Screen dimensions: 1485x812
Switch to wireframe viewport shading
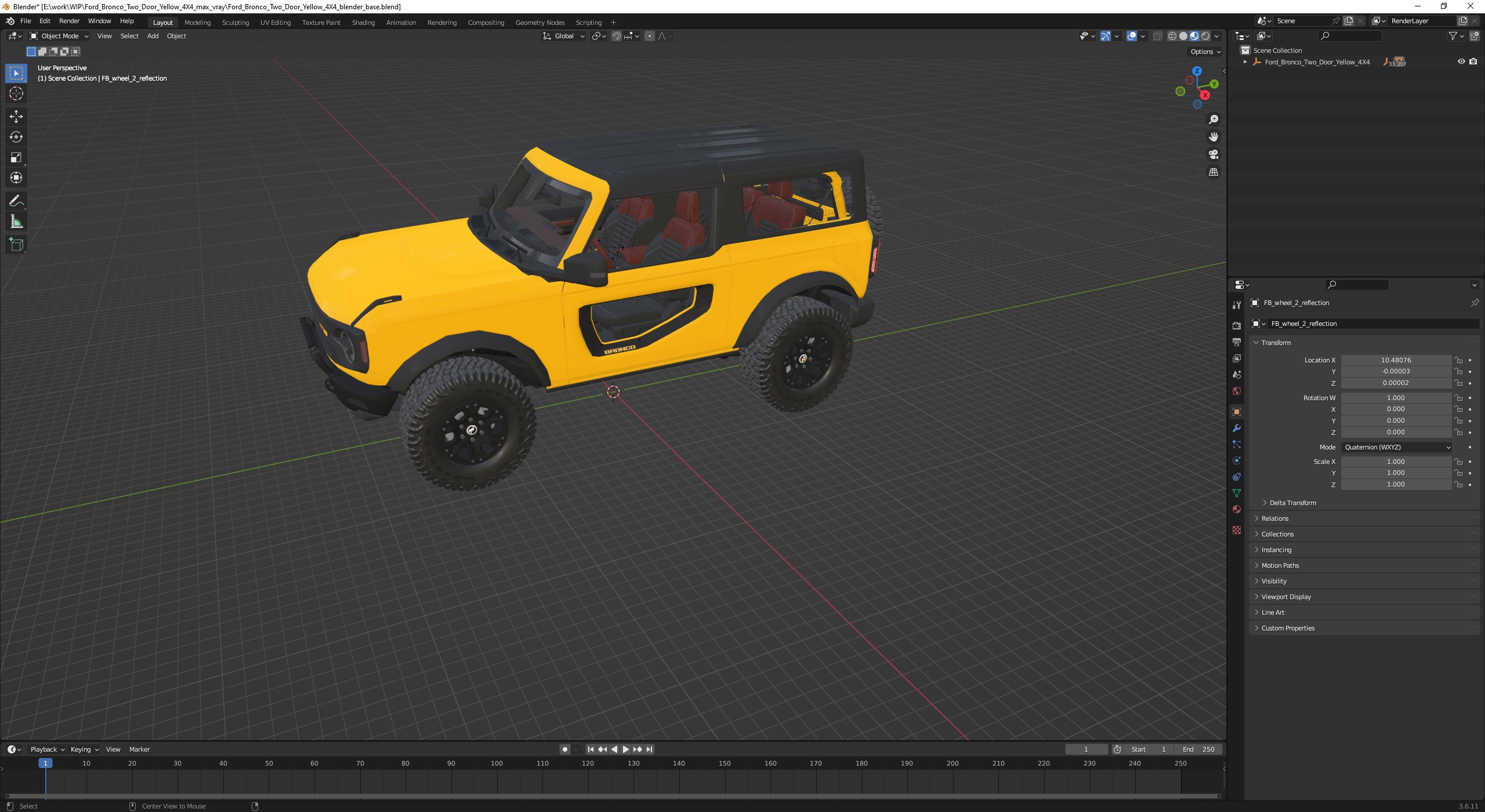pyautogui.click(x=1172, y=36)
